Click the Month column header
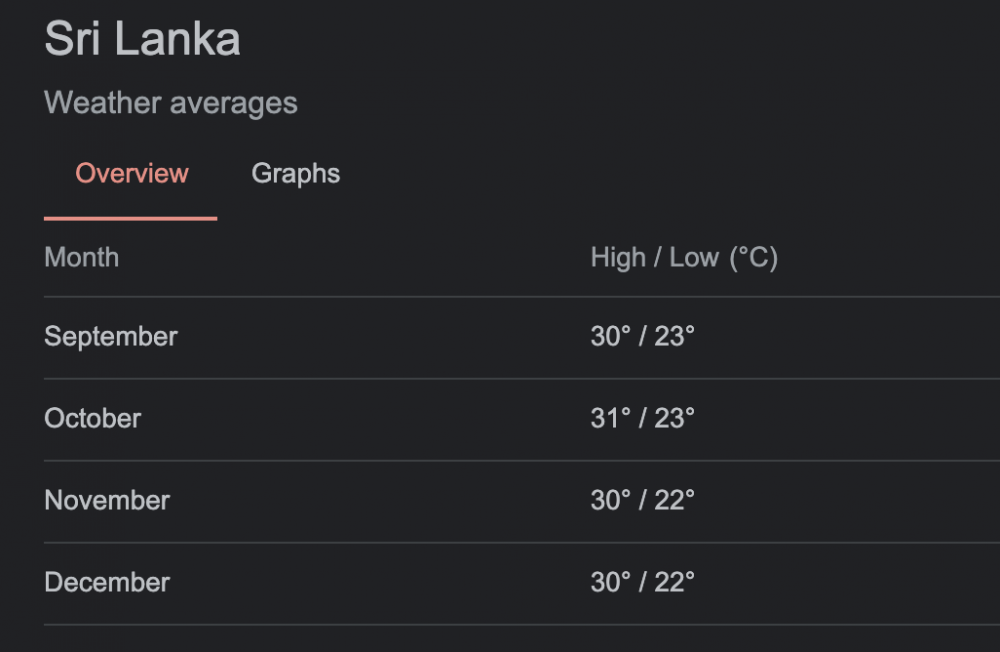The width and height of the screenshot is (1000, 652). 81,258
